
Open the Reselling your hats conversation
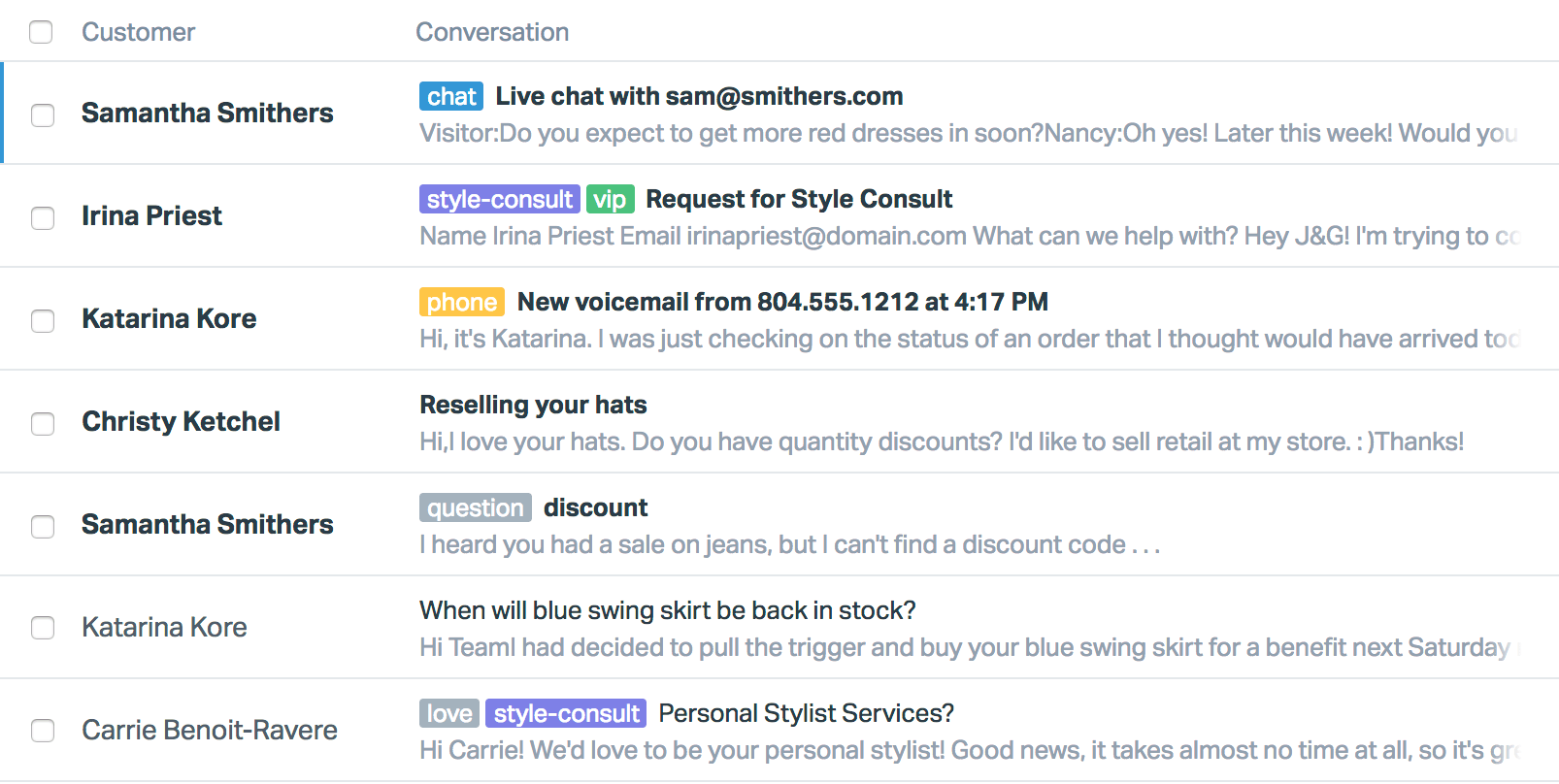533,405
